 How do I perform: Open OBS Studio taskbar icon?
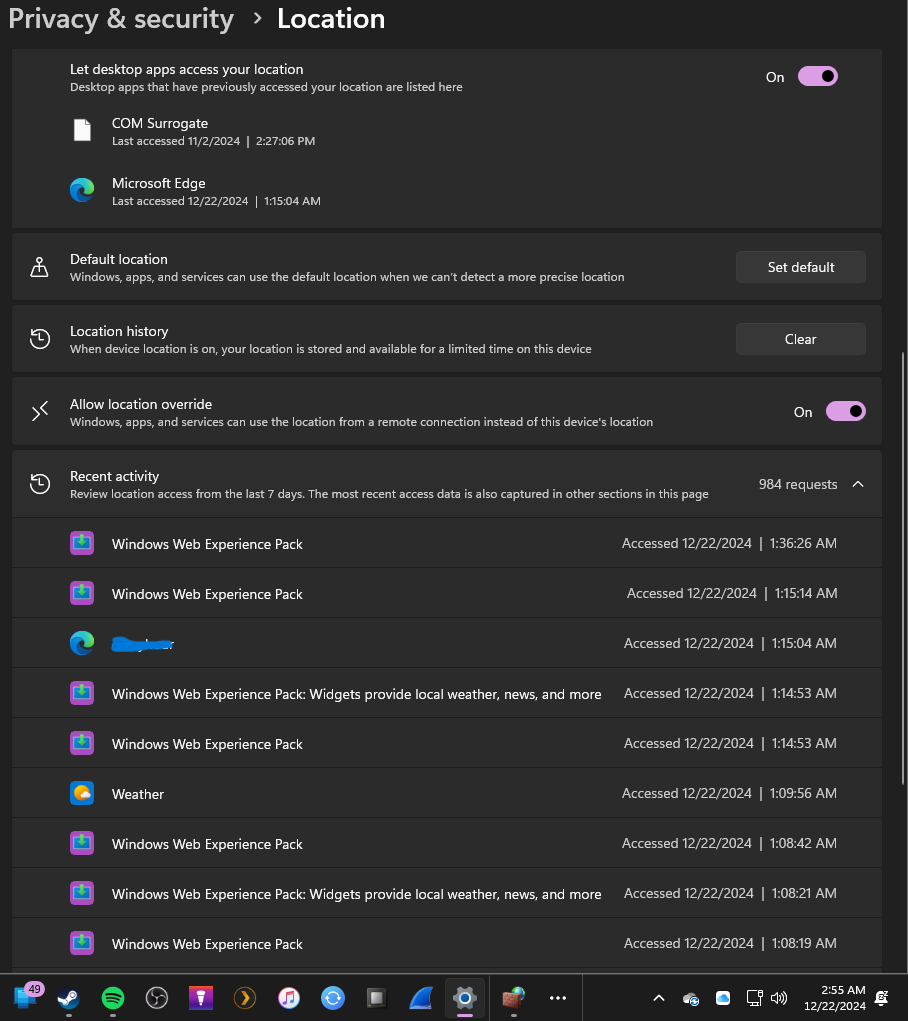click(x=157, y=997)
